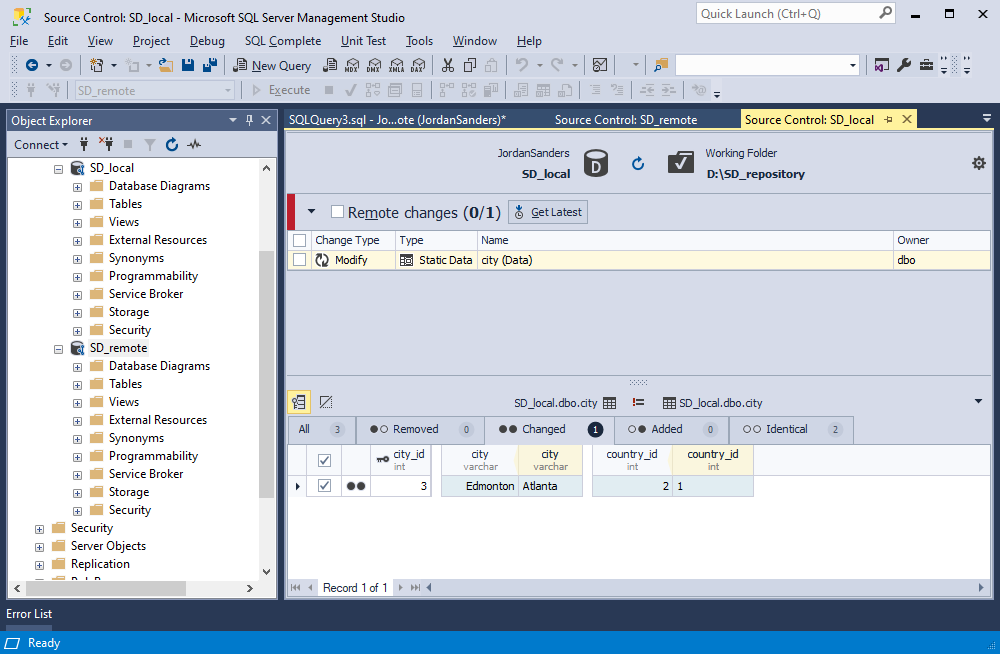This screenshot has width=1000, height=654.
Task: Click the Open File folder icon
Action: click(166, 65)
